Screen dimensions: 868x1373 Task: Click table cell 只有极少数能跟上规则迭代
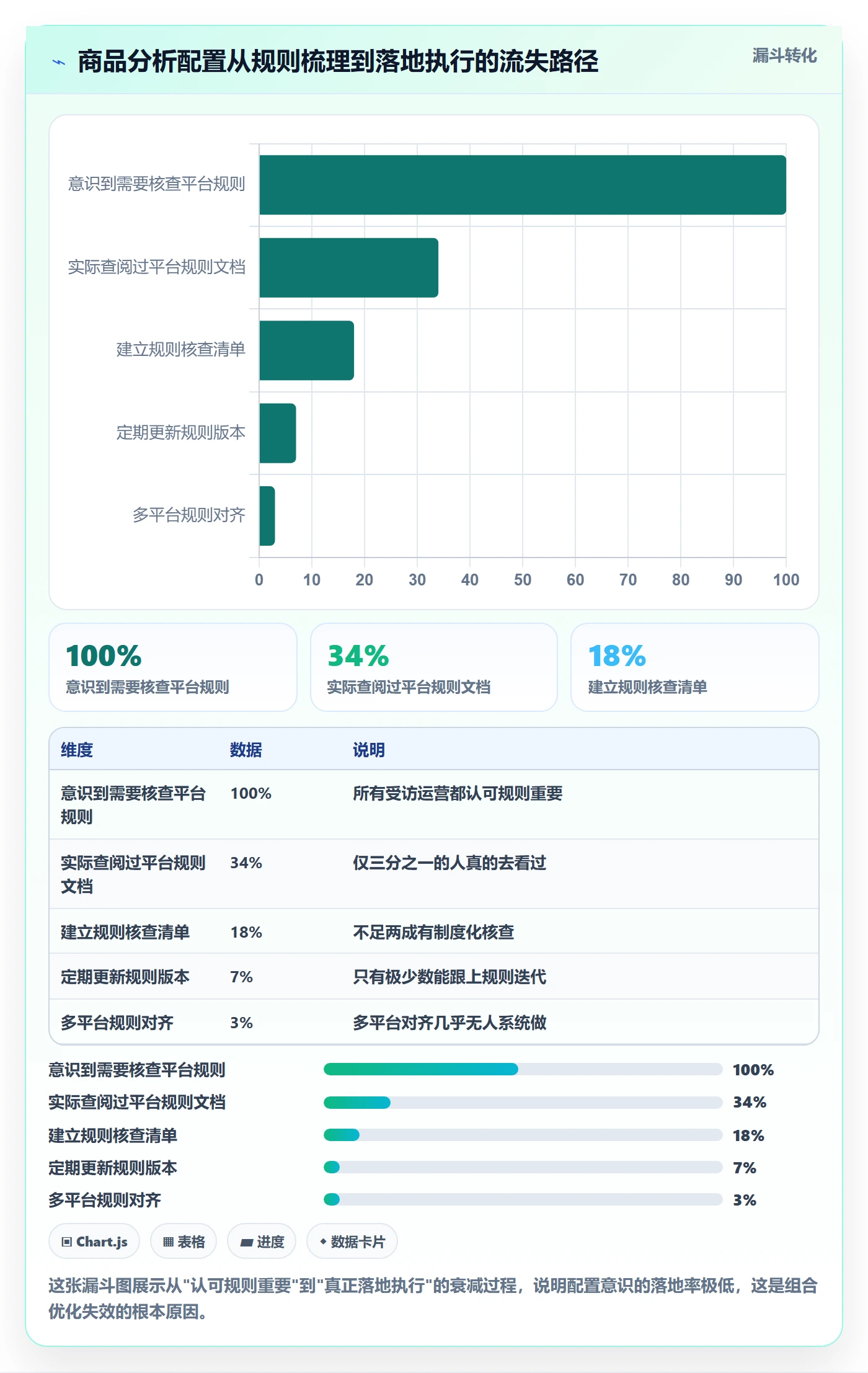[449, 977]
